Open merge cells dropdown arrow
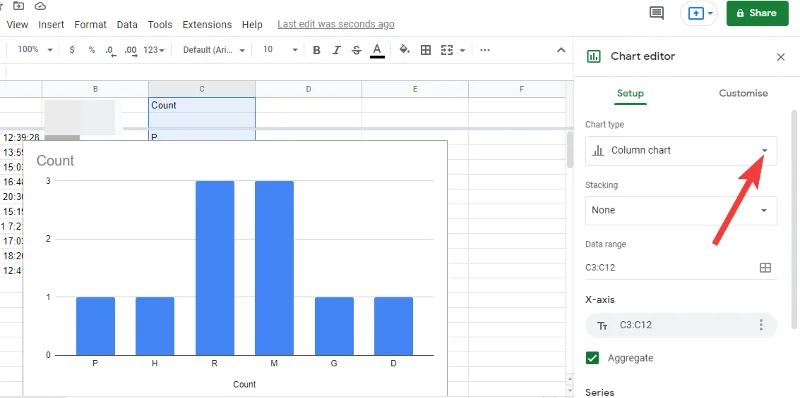Viewport: 800px width, 398px height. 463,50
